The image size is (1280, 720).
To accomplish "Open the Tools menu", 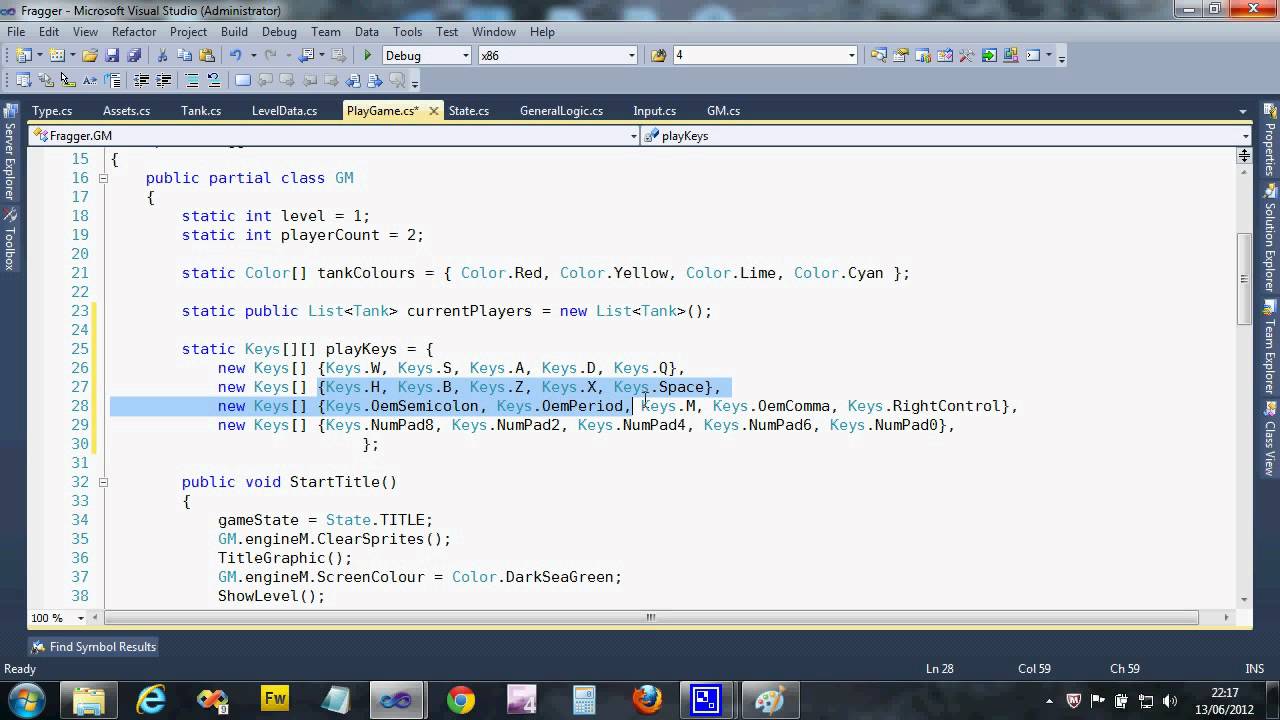I will tap(407, 32).
